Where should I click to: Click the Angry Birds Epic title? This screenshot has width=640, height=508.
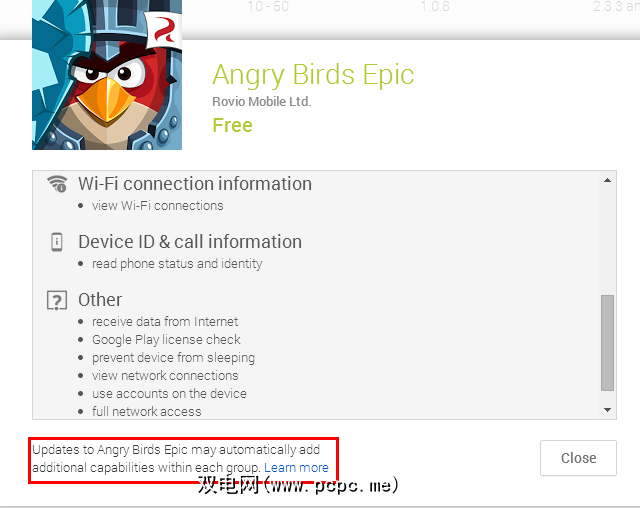[313, 75]
